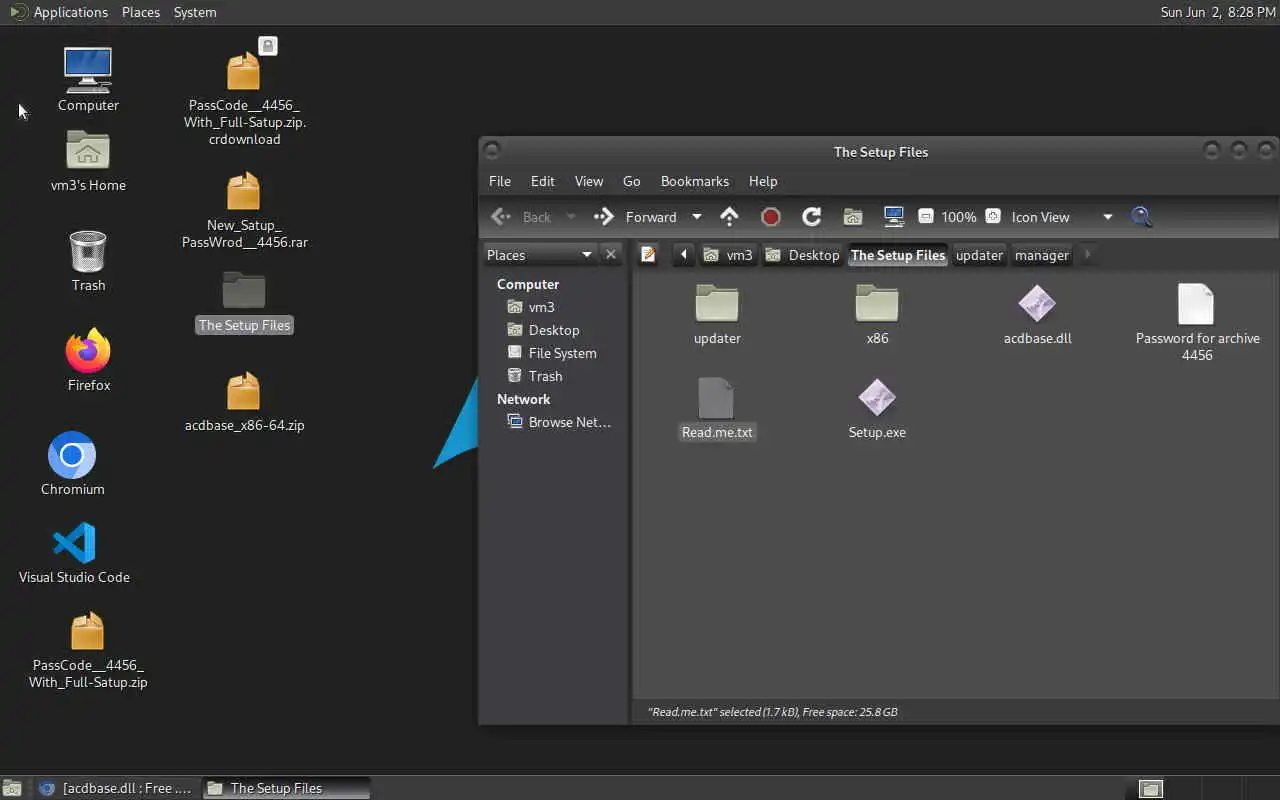Zoom in using the plus button

[993, 217]
